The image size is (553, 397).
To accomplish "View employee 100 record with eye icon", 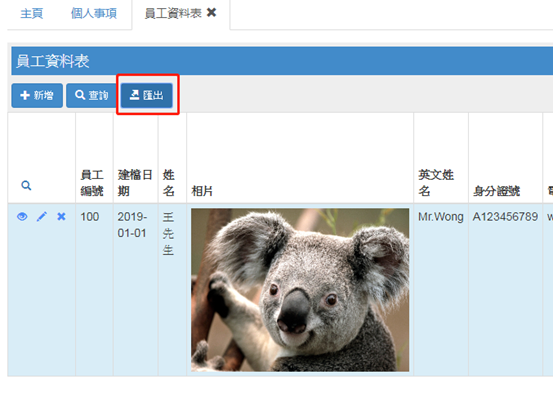I will point(22,216).
